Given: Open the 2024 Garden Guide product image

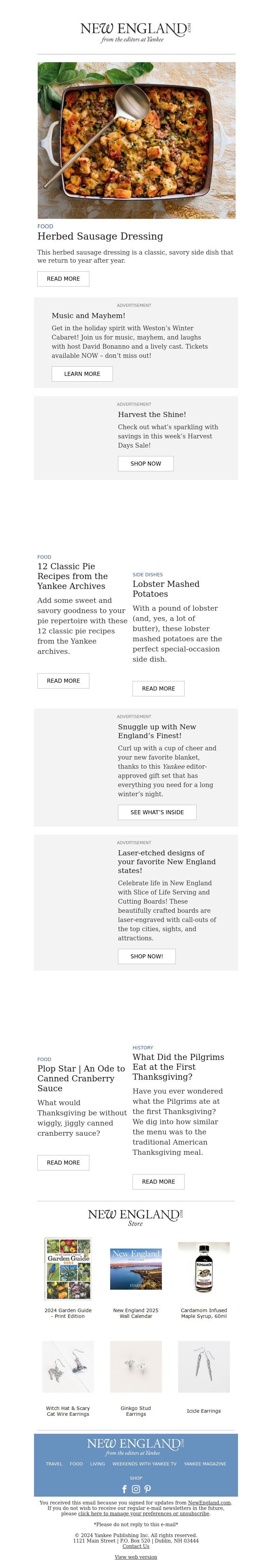Looking at the screenshot, I should pyautogui.click(x=68, y=1269).
